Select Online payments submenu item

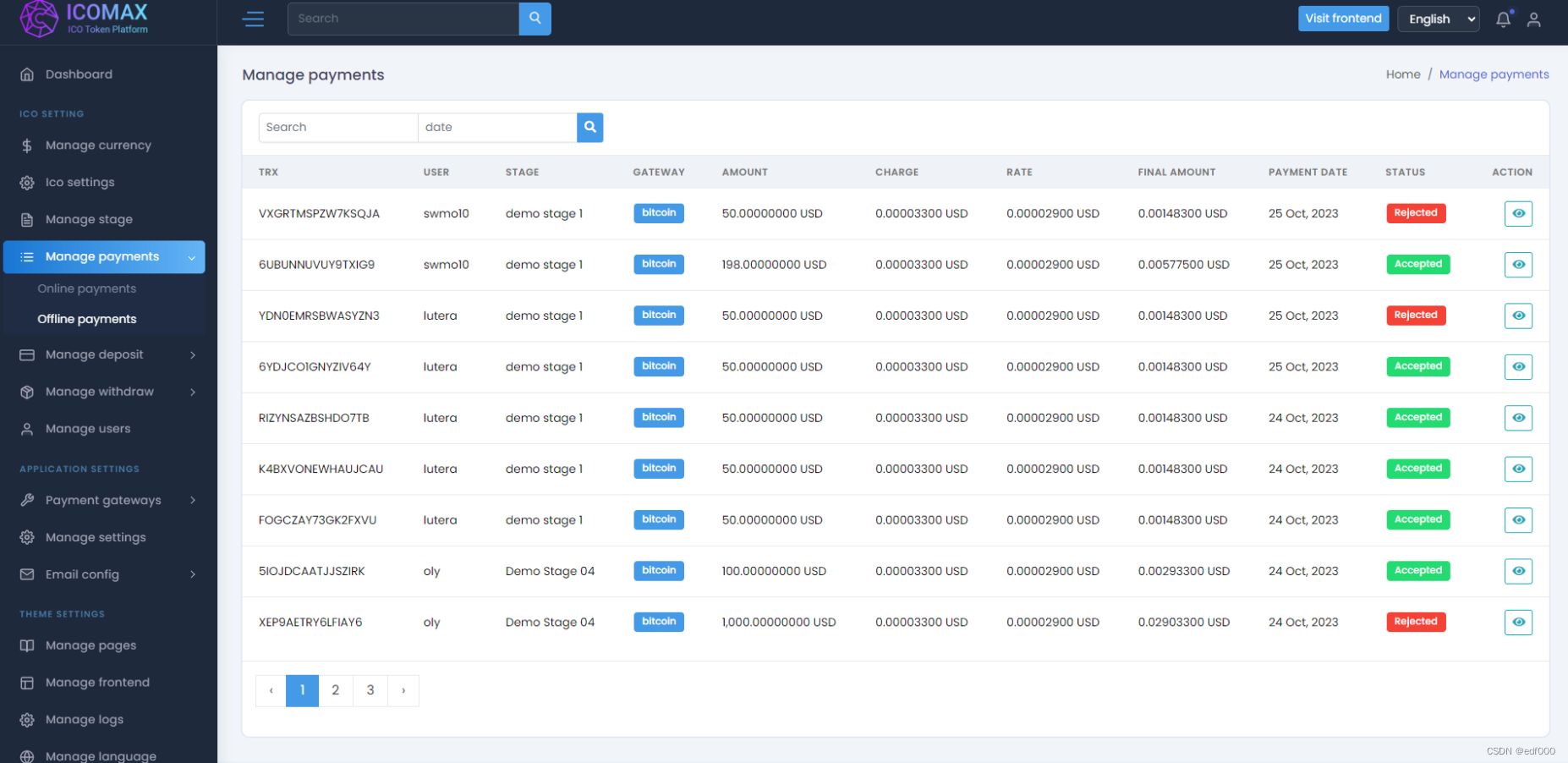(x=86, y=289)
